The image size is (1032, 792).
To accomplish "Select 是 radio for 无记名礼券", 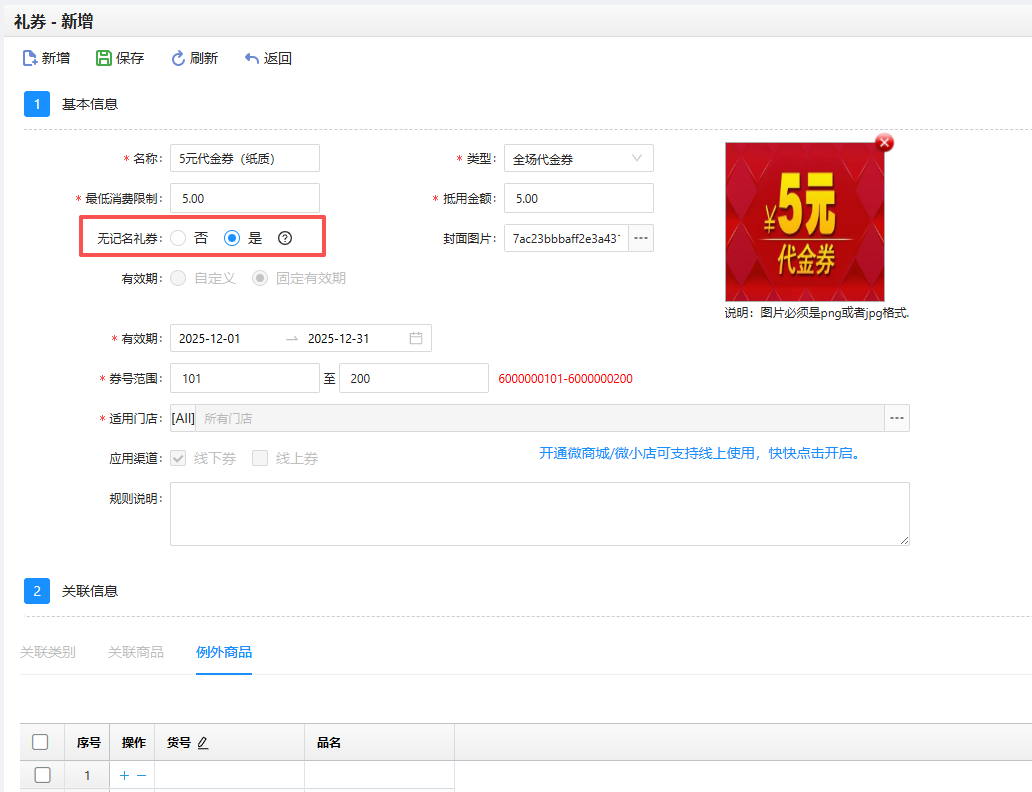I will [x=232, y=238].
